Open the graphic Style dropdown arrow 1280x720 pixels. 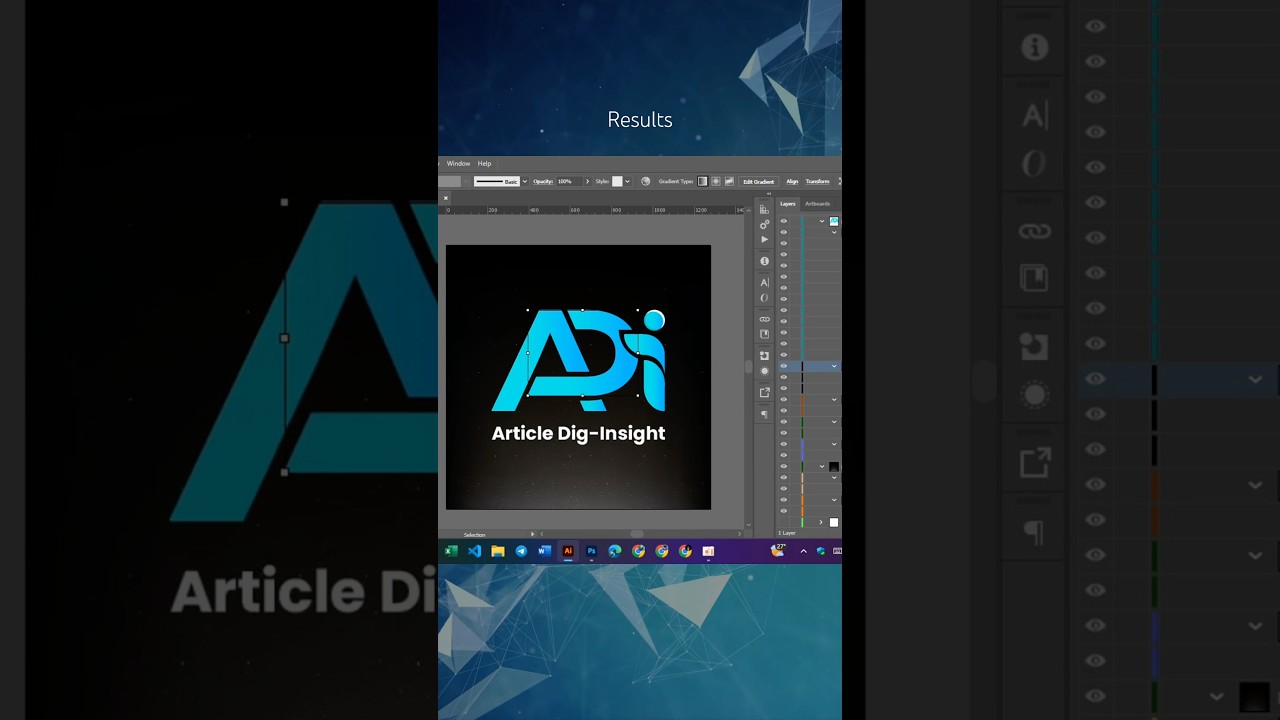627,182
